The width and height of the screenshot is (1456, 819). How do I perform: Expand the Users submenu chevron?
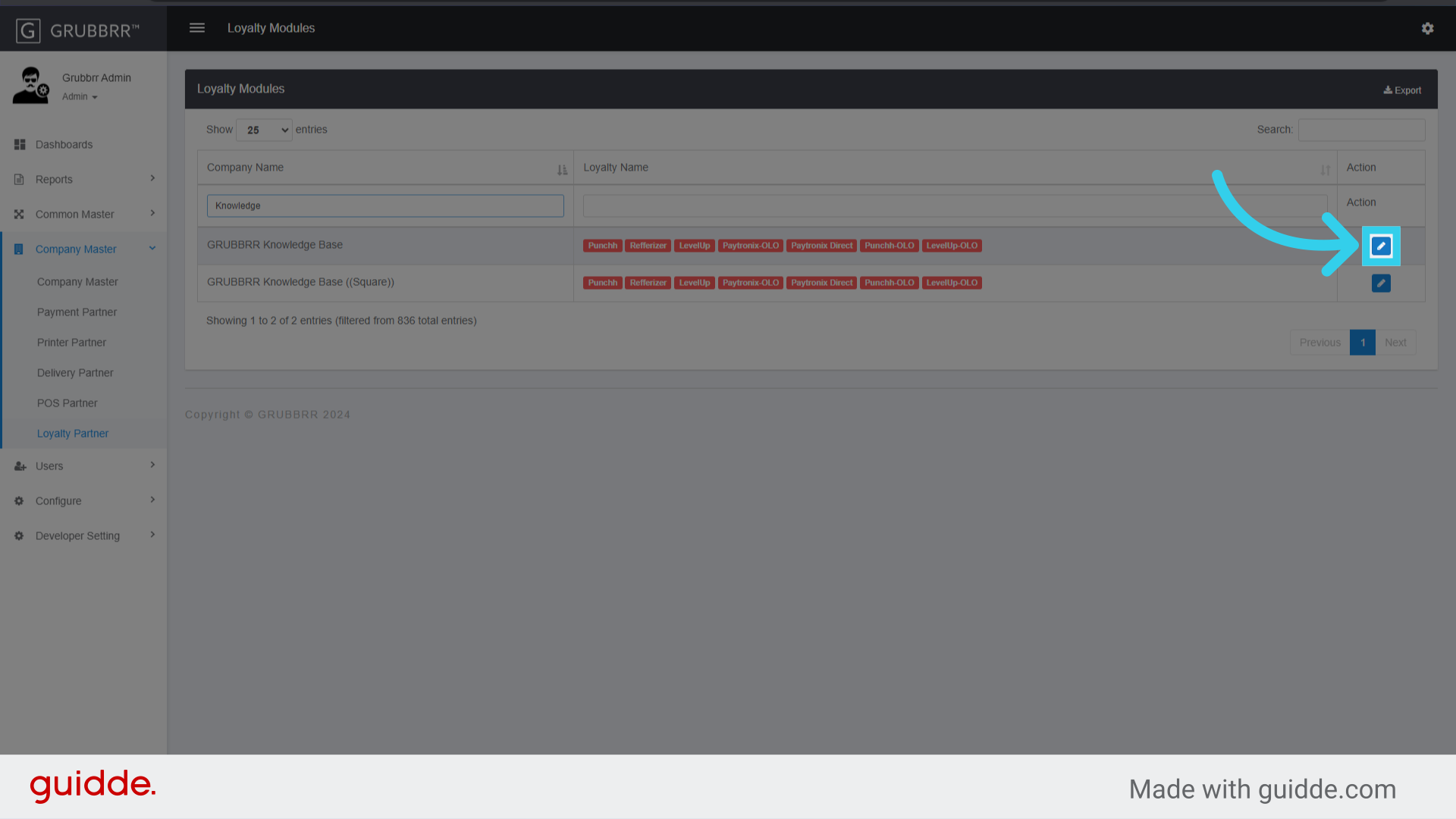click(152, 465)
